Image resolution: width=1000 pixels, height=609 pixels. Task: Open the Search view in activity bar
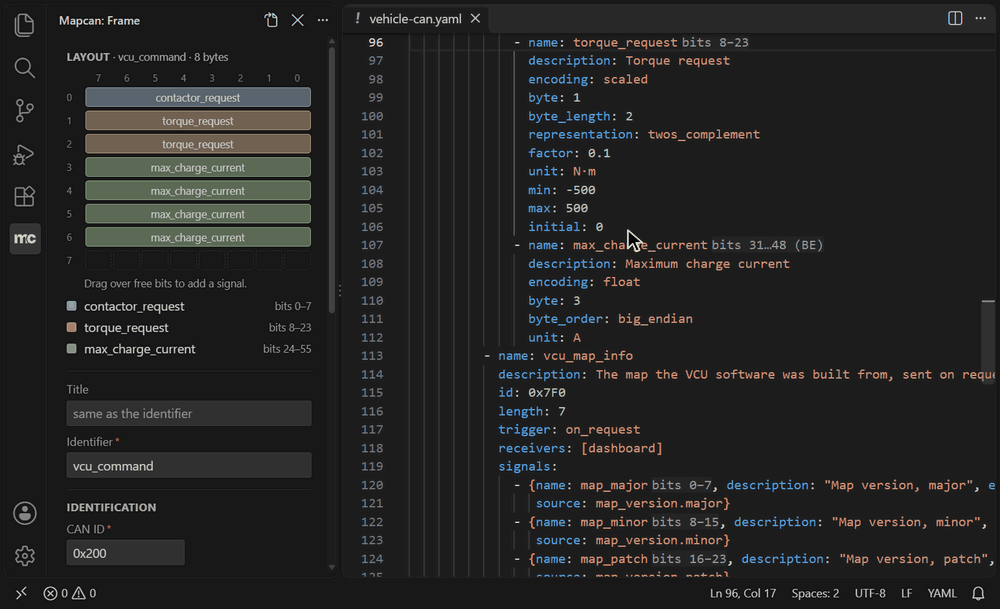click(24, 68)
